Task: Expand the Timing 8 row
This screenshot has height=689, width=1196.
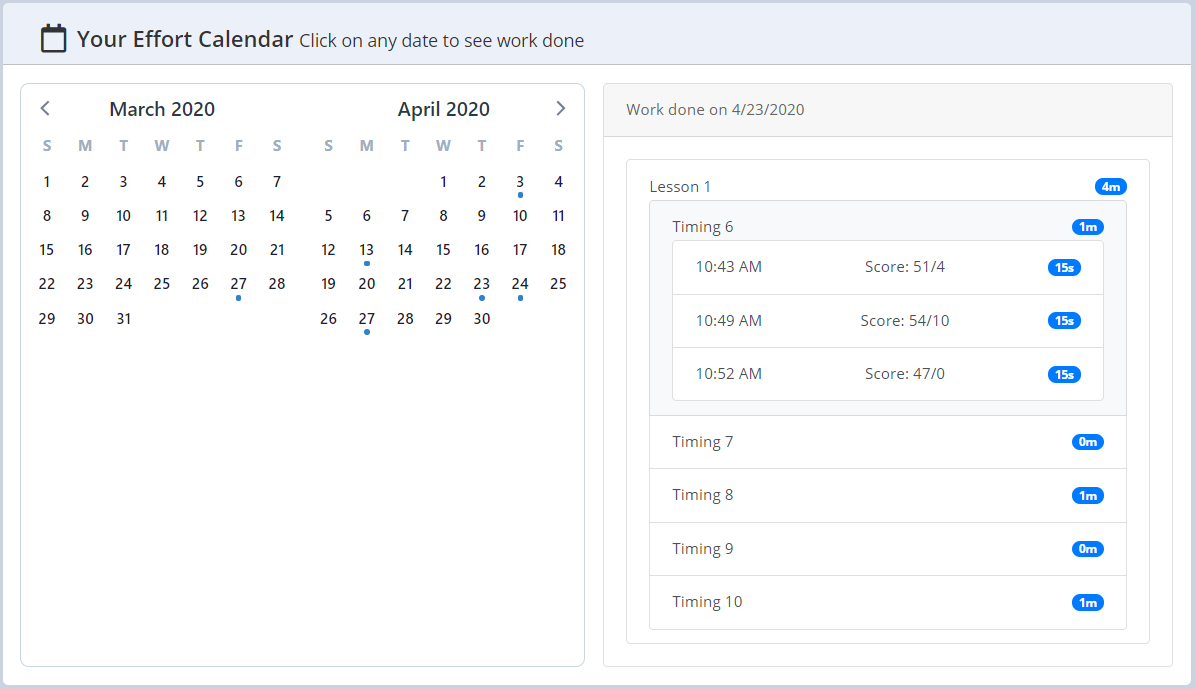Action: click(x=703, y=495)
